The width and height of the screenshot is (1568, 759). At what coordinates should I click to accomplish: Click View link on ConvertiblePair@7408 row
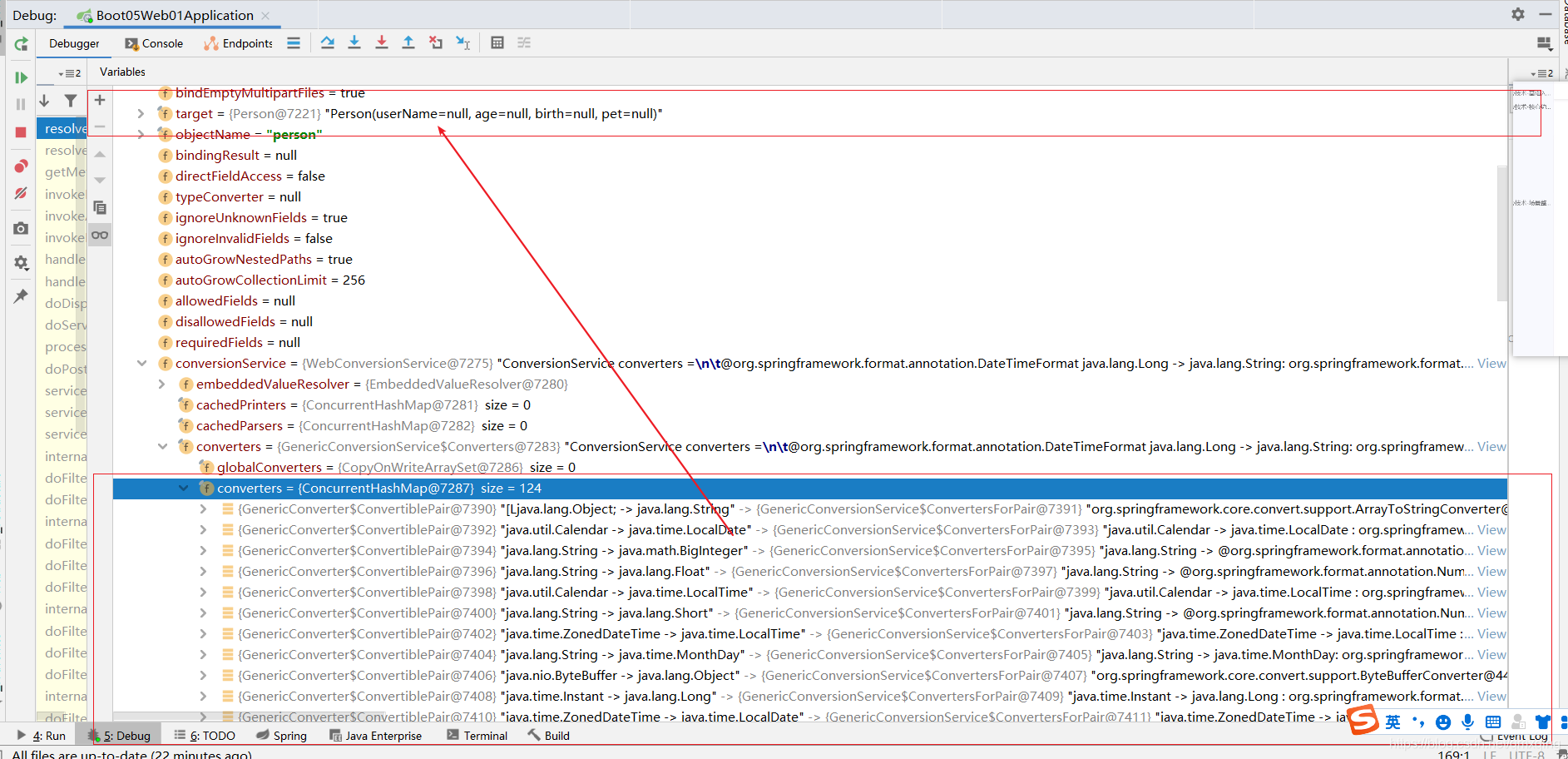point(1491,696)
